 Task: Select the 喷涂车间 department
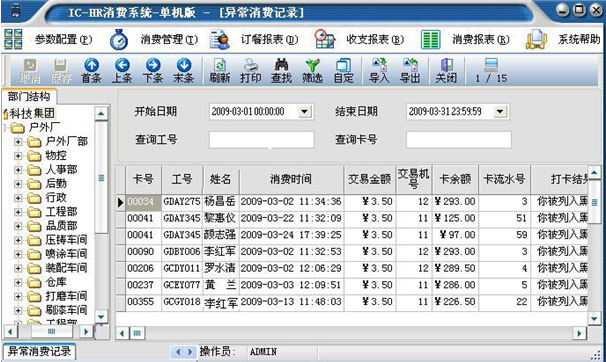(x=66, y=254)
